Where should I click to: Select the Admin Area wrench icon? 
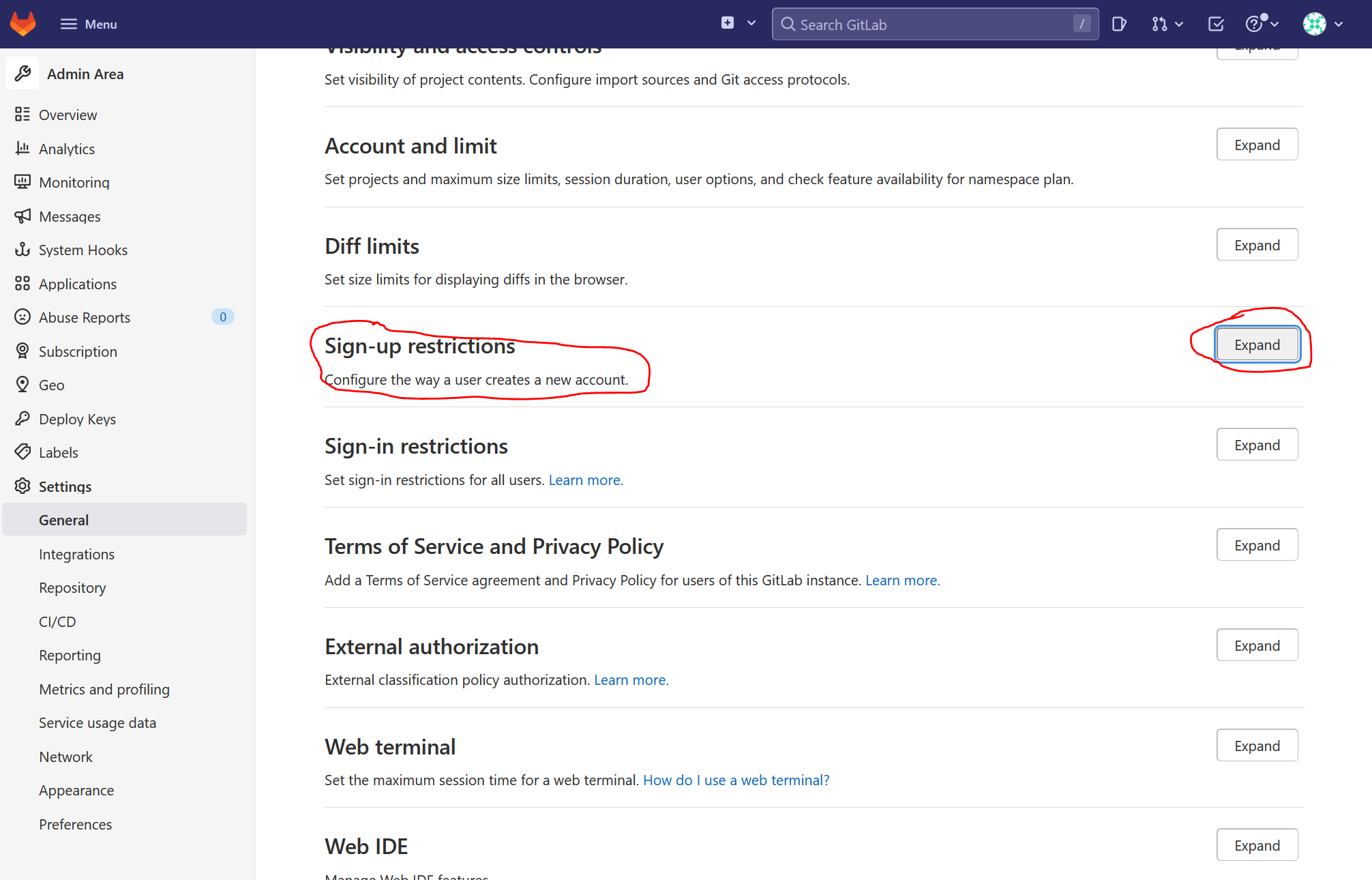click(x=23, y=73)
